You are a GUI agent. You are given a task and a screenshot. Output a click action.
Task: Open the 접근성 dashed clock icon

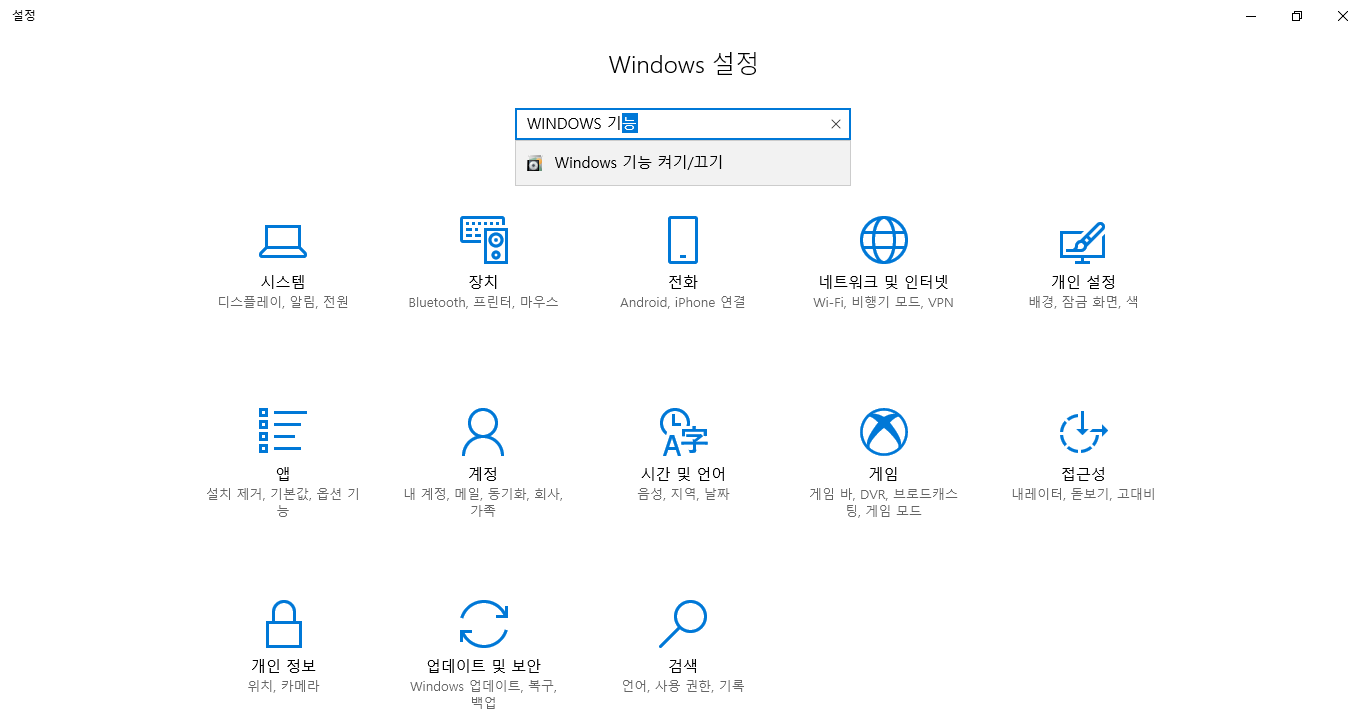[1083, 431]
